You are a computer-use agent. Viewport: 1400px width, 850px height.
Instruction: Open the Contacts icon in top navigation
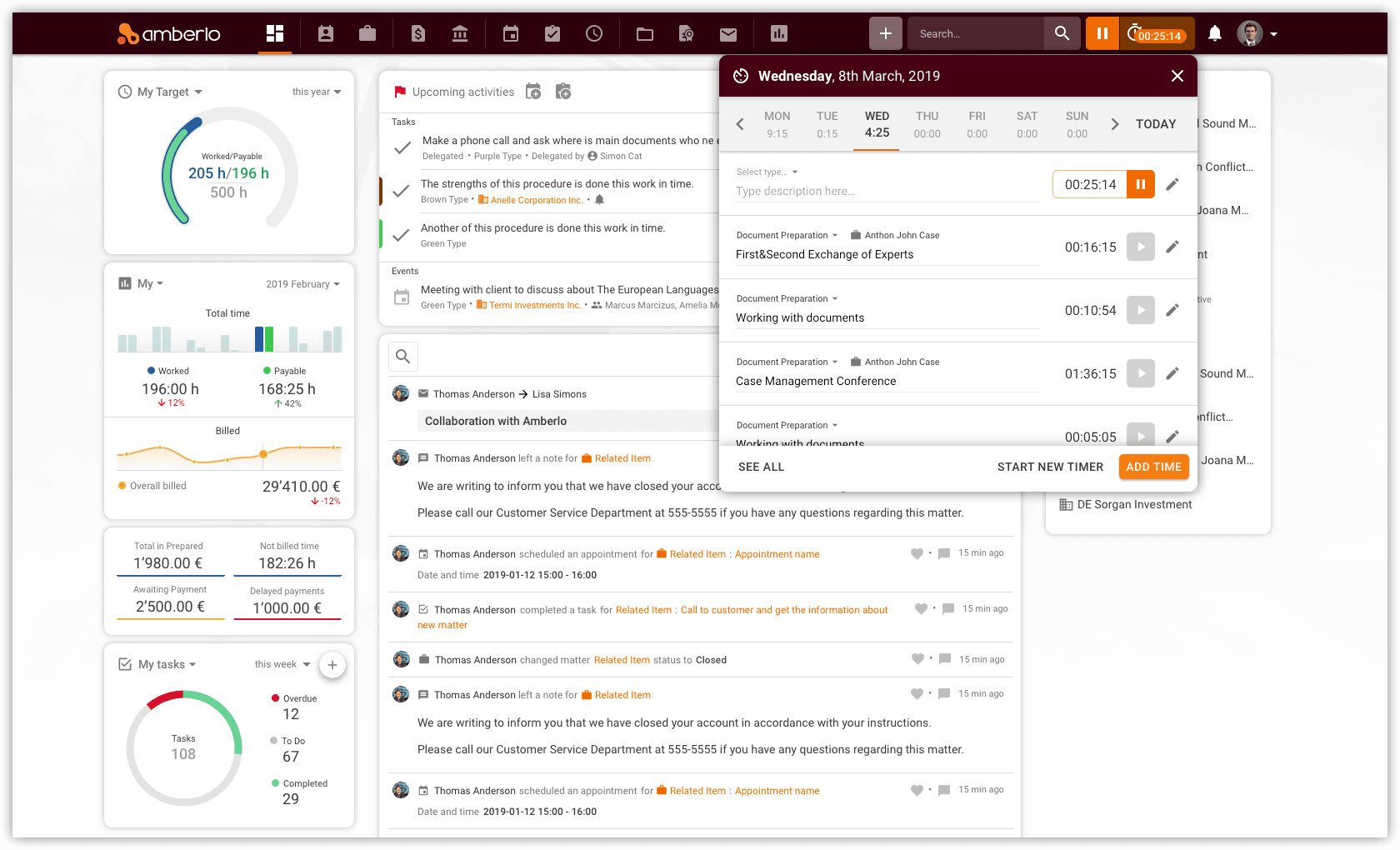[x=326, y=33]
